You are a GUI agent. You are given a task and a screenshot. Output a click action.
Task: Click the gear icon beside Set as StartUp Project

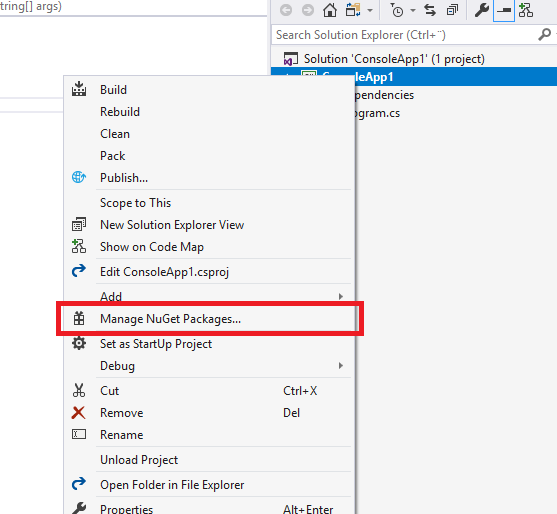click(79, 343)
